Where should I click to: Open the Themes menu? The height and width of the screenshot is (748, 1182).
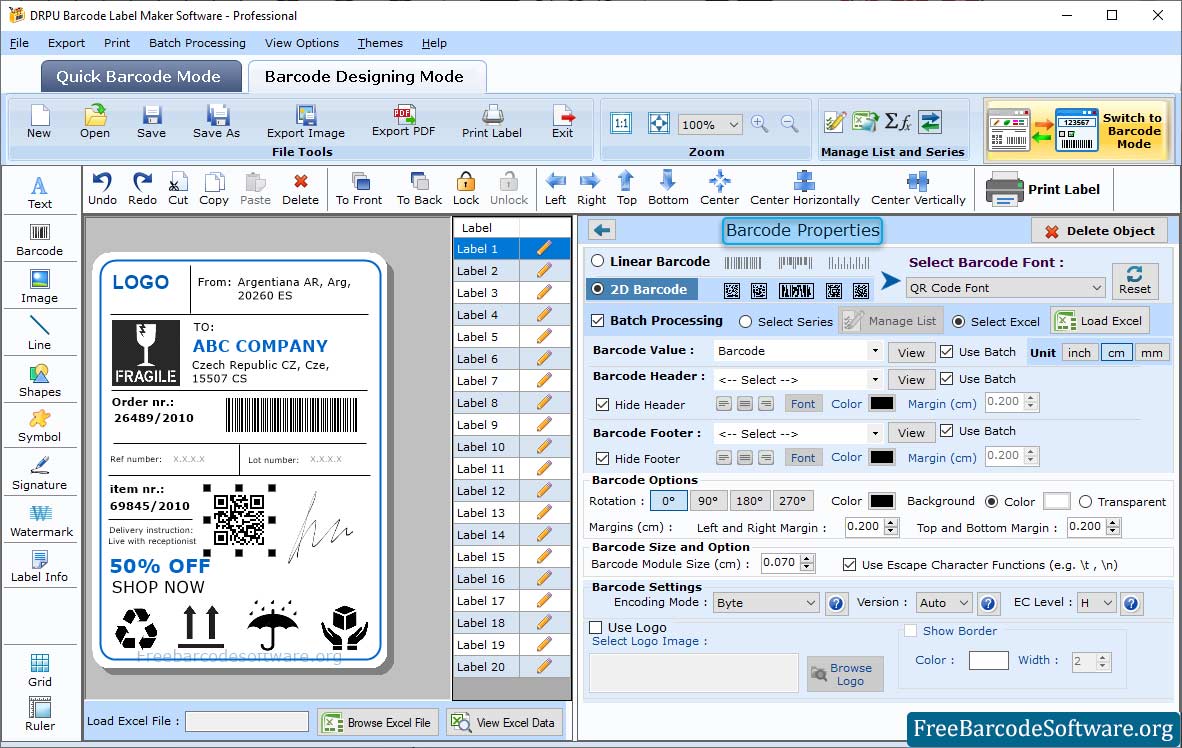click(x=380, y=43)
